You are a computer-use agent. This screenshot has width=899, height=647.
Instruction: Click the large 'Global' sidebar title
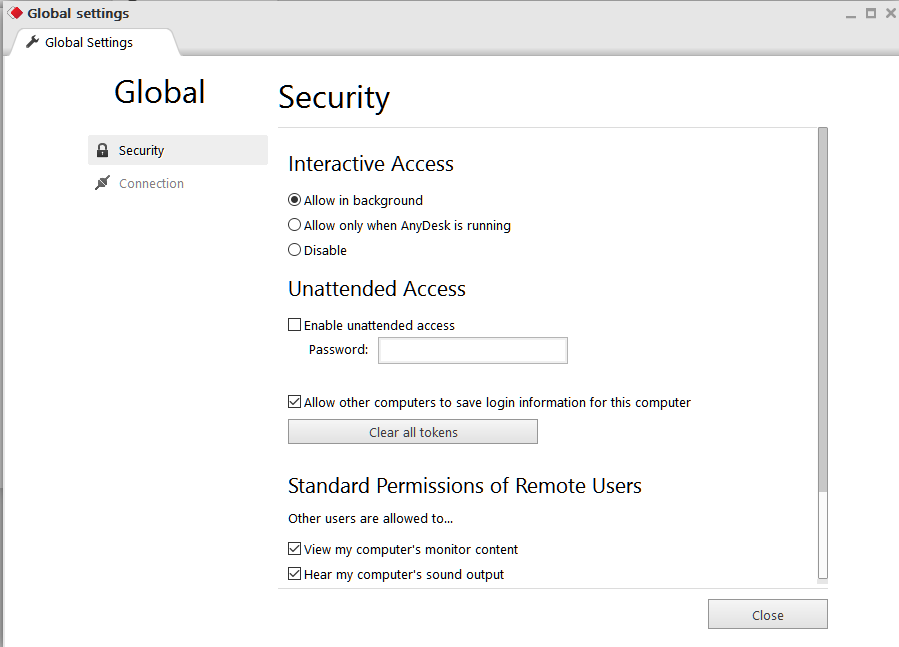[x=159, y=92]
